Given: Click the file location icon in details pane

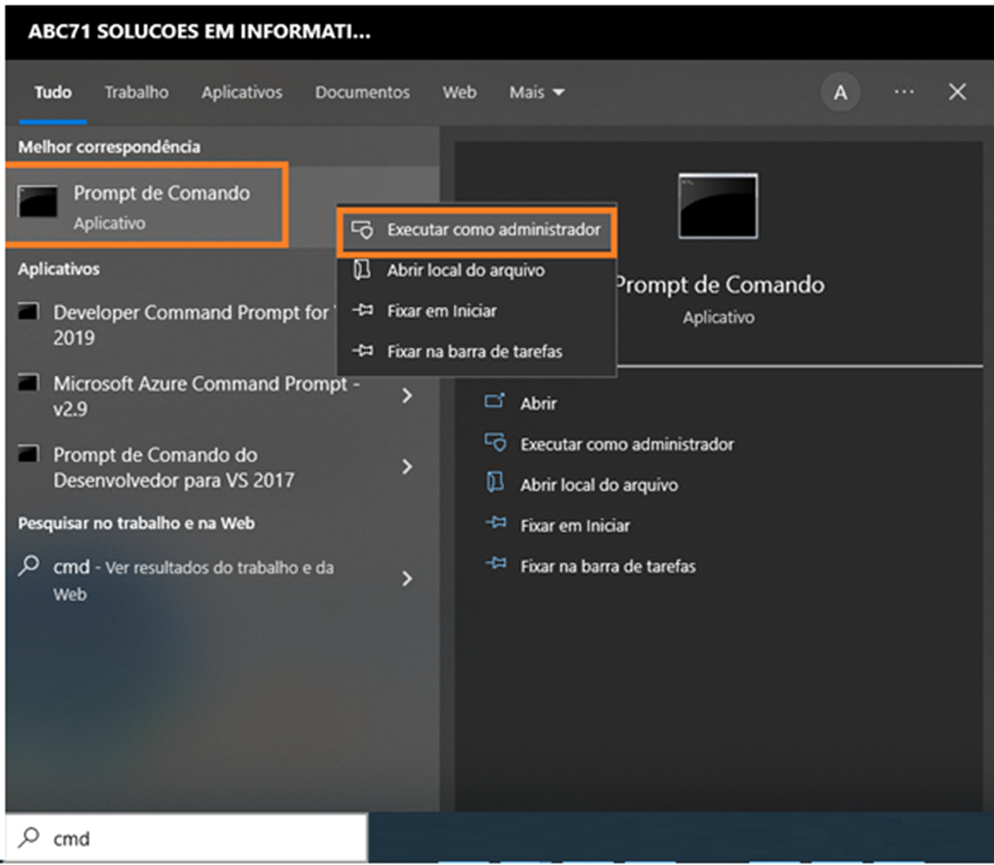Looking at the screenshot, I should click(495, 482).
